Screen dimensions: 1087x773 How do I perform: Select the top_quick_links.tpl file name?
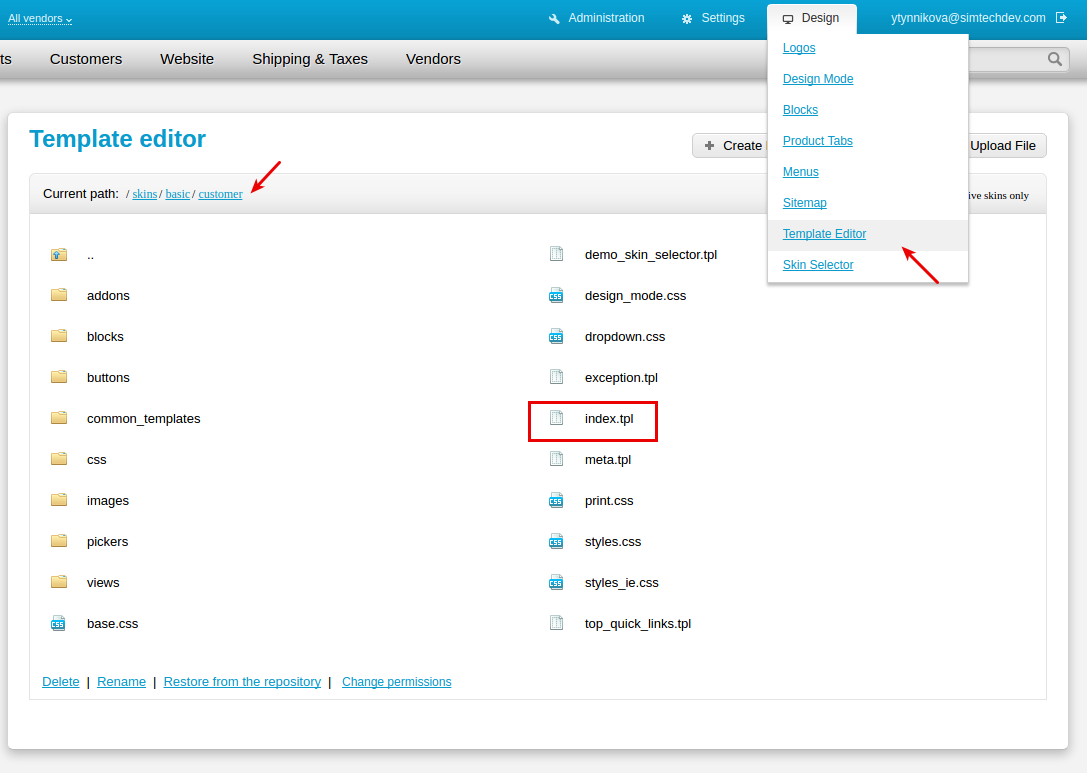pos(638,624)
